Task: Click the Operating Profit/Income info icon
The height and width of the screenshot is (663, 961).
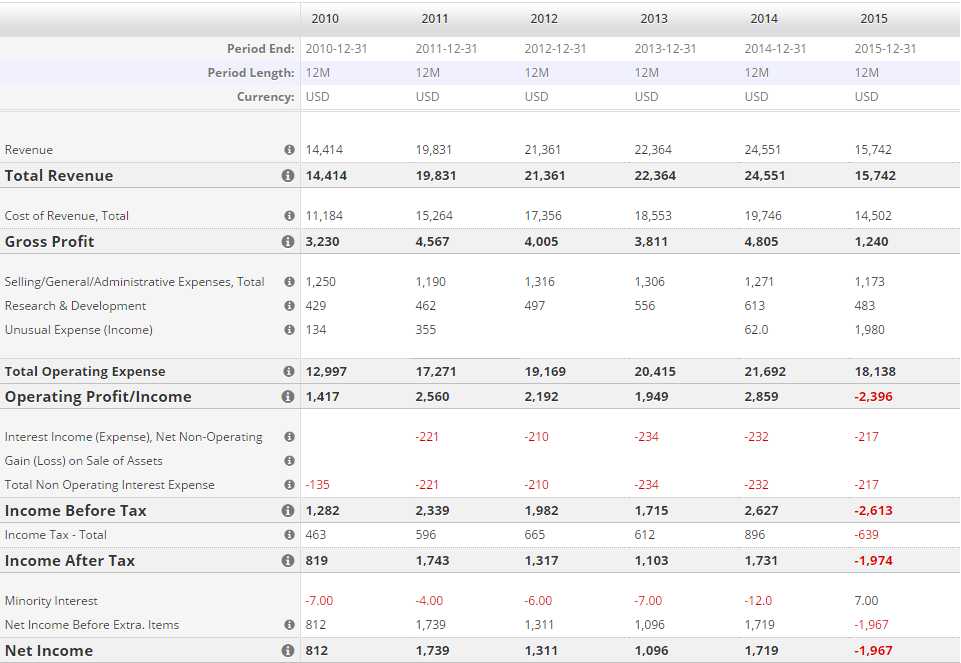Action: pos(288,397)
